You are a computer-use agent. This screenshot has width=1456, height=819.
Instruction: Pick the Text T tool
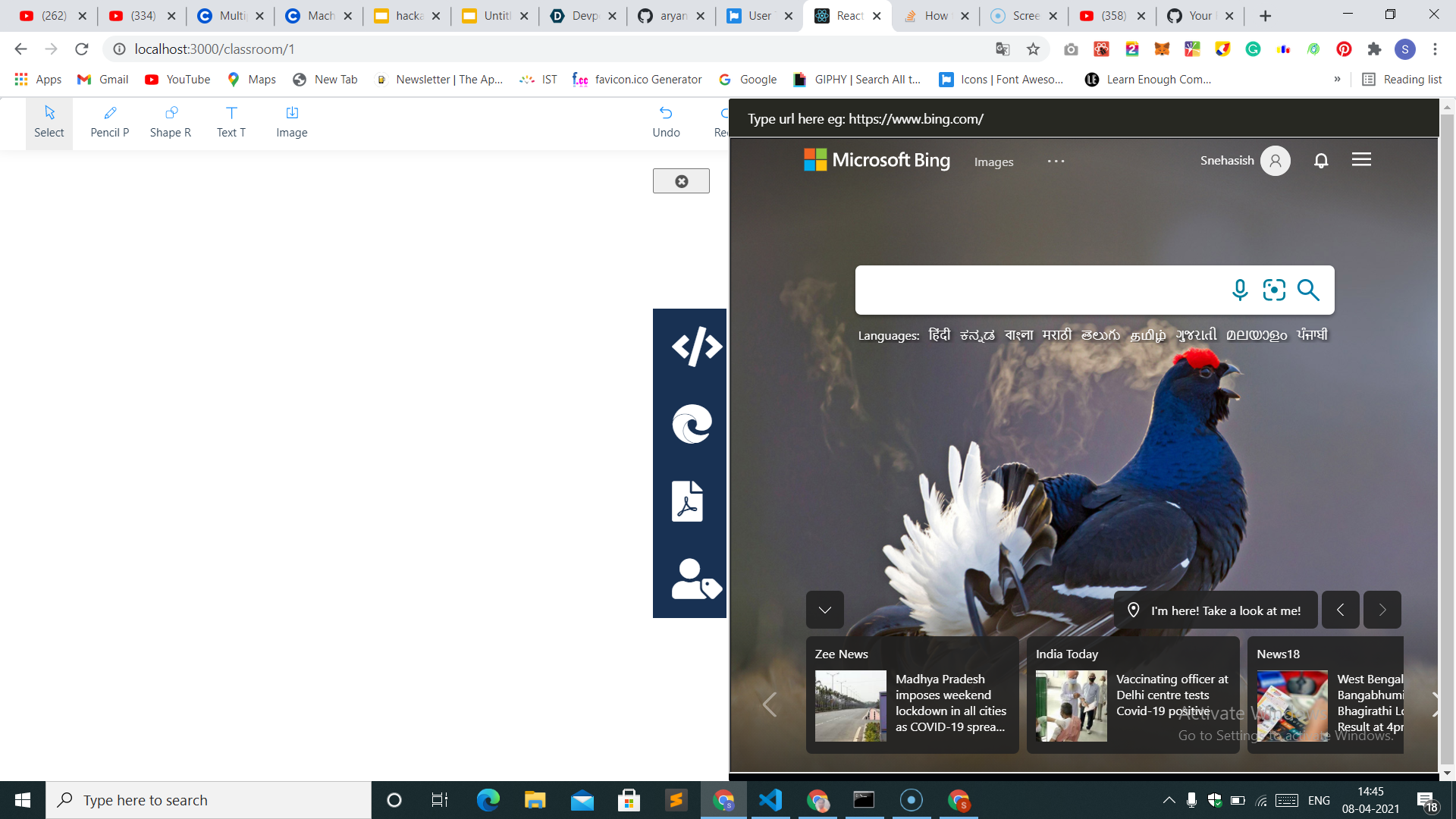click(231, 122)
